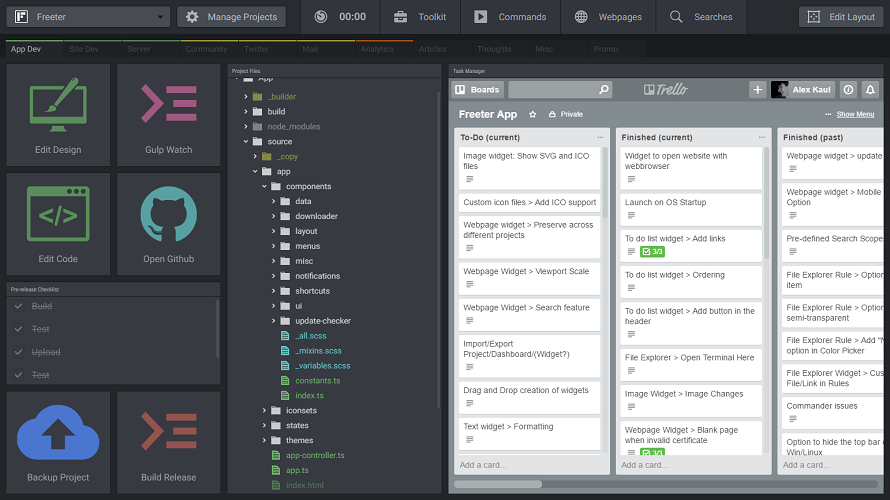The height and width of the screenshot is (500, 890).
Task: Open the Show Menu link in Trello
Action: 855,115
